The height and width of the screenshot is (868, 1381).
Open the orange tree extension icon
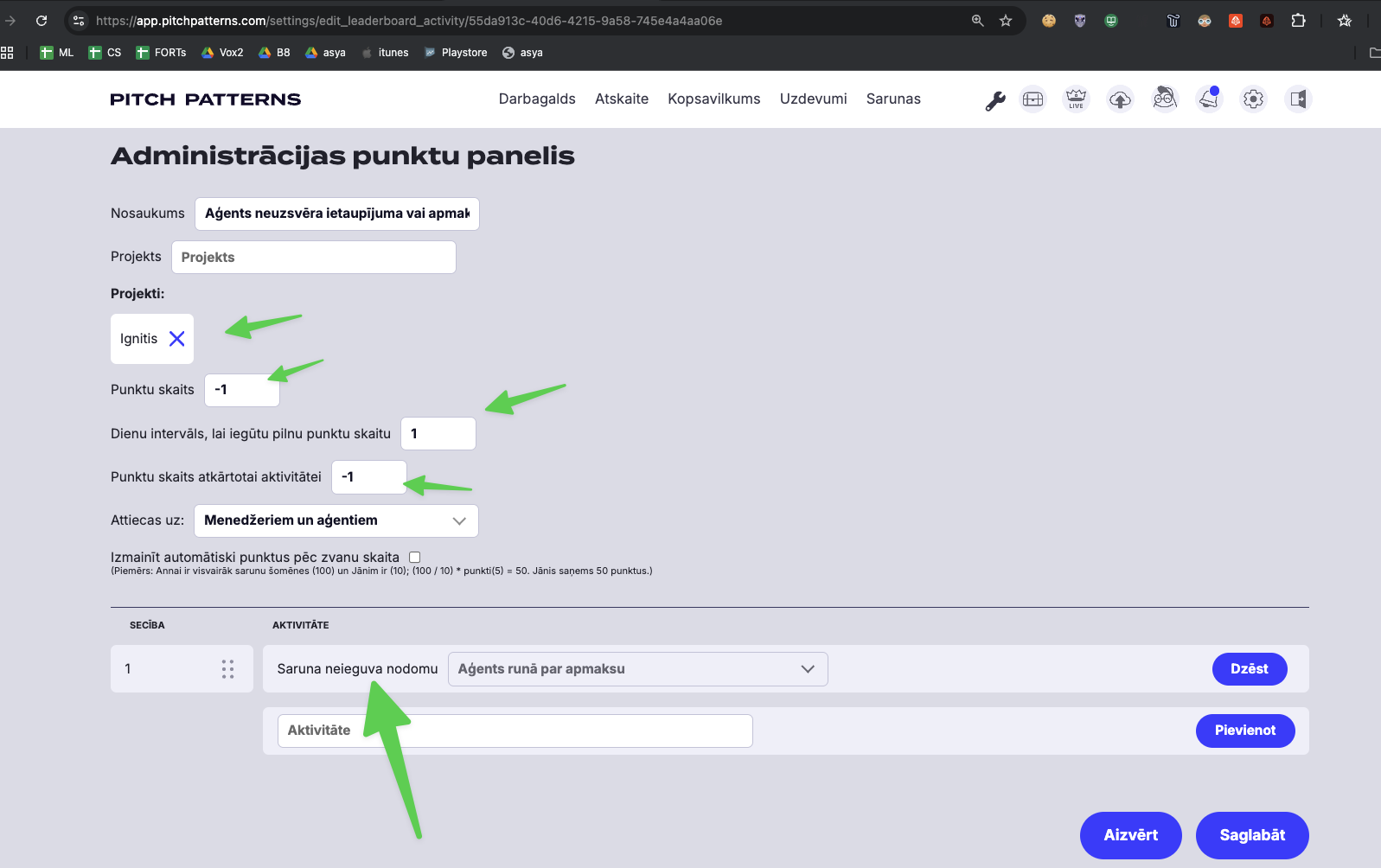point(1236,21)
